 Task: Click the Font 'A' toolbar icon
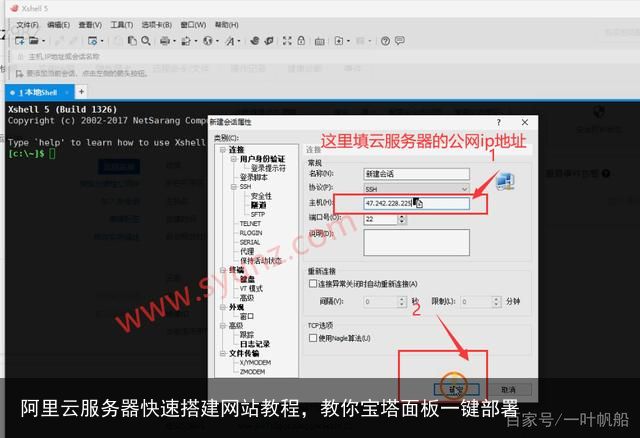pos(230,41)
